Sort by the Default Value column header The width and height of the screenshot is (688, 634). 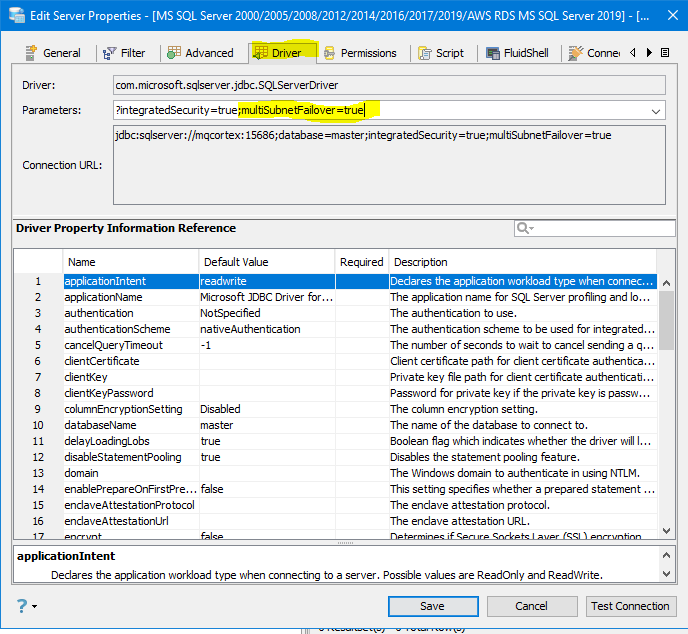(x=267, y=262)
